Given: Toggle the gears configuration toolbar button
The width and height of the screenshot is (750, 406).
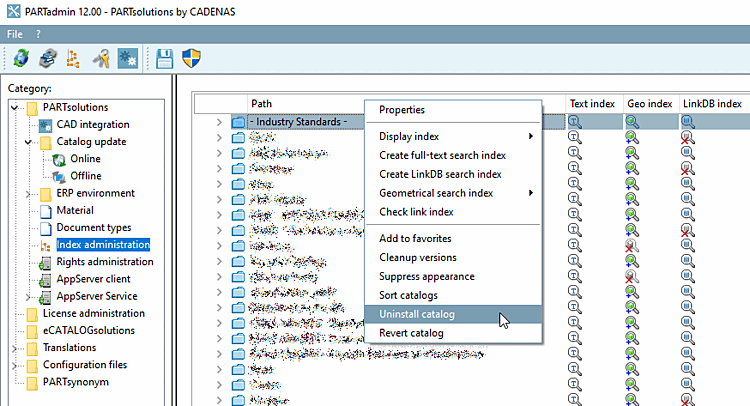Looking at the screenshot, I should point(128,58).
